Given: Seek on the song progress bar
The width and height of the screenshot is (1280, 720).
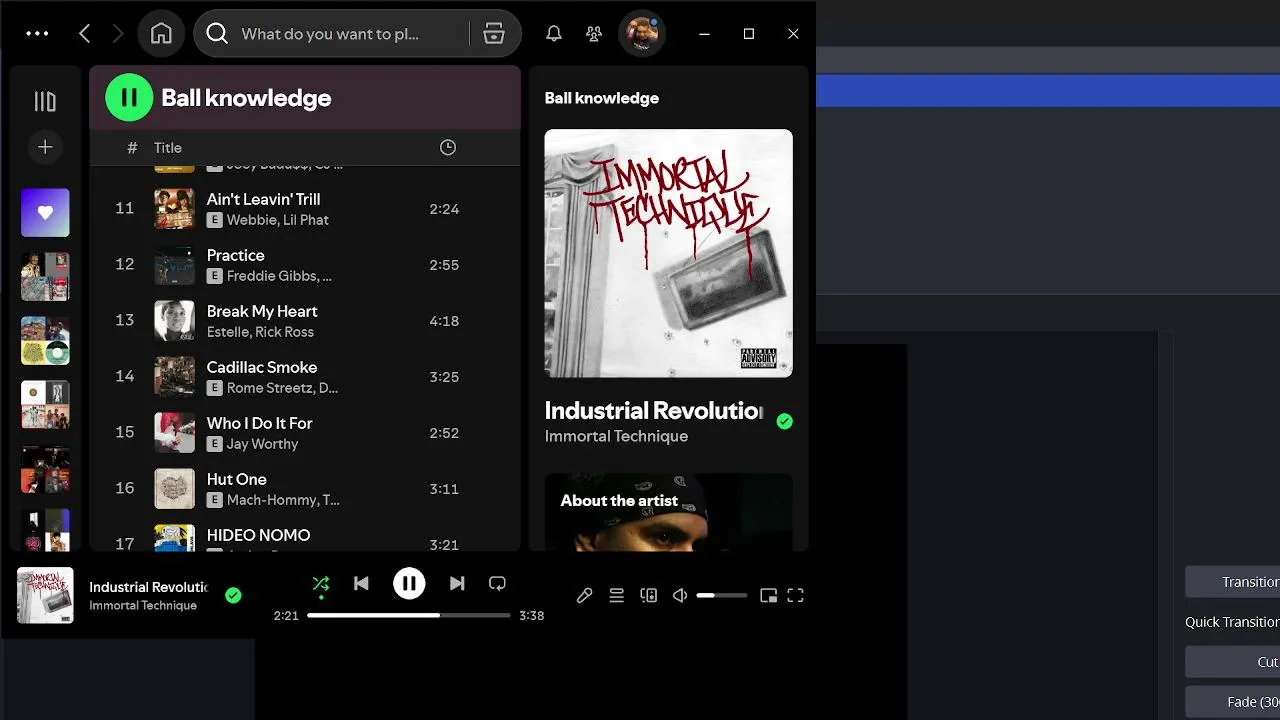Looking at the screenshot, I should pos(409,615).
